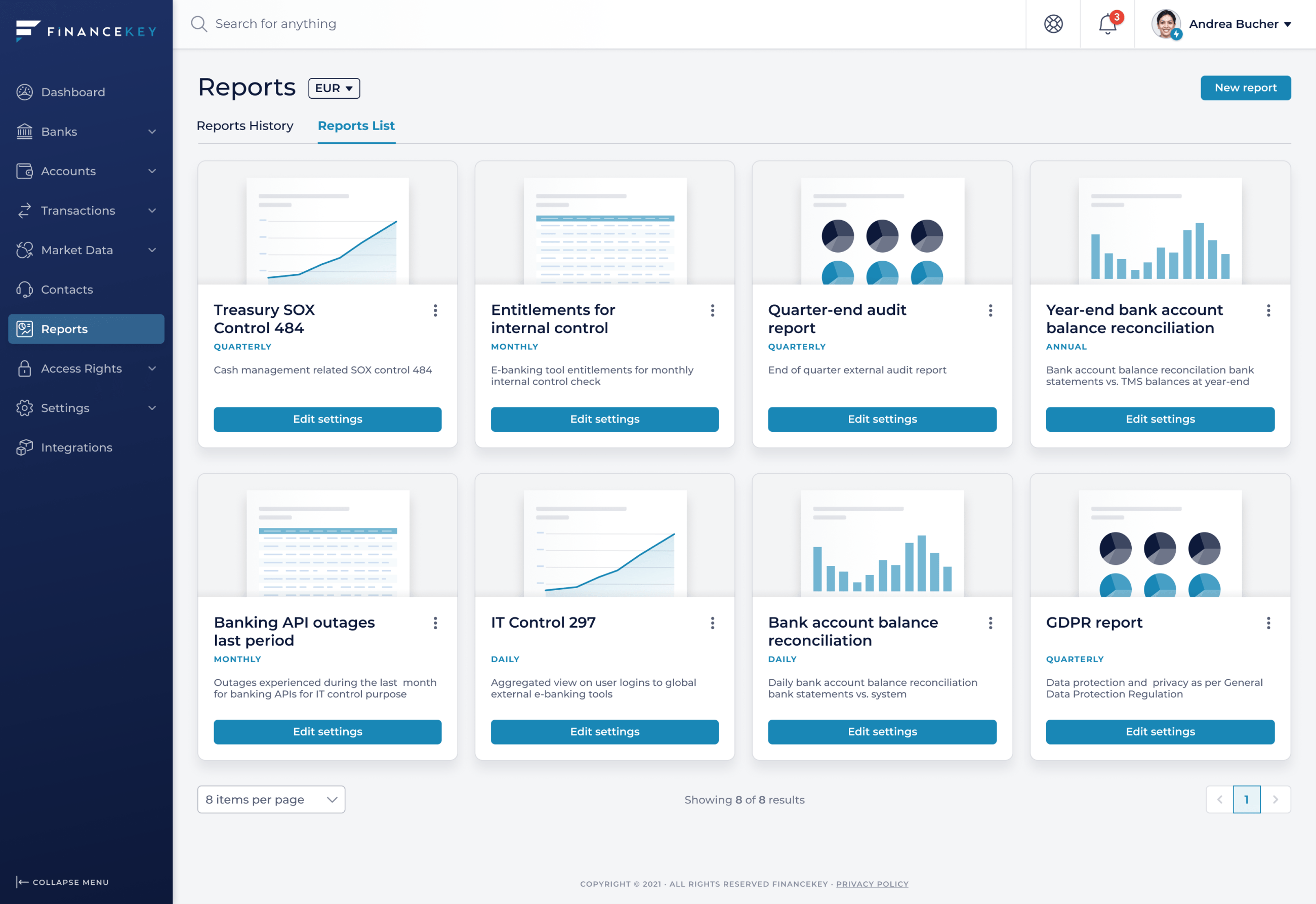Click the New report button
Viewport: 1316px width, 904px height.
click(1245, 88)
